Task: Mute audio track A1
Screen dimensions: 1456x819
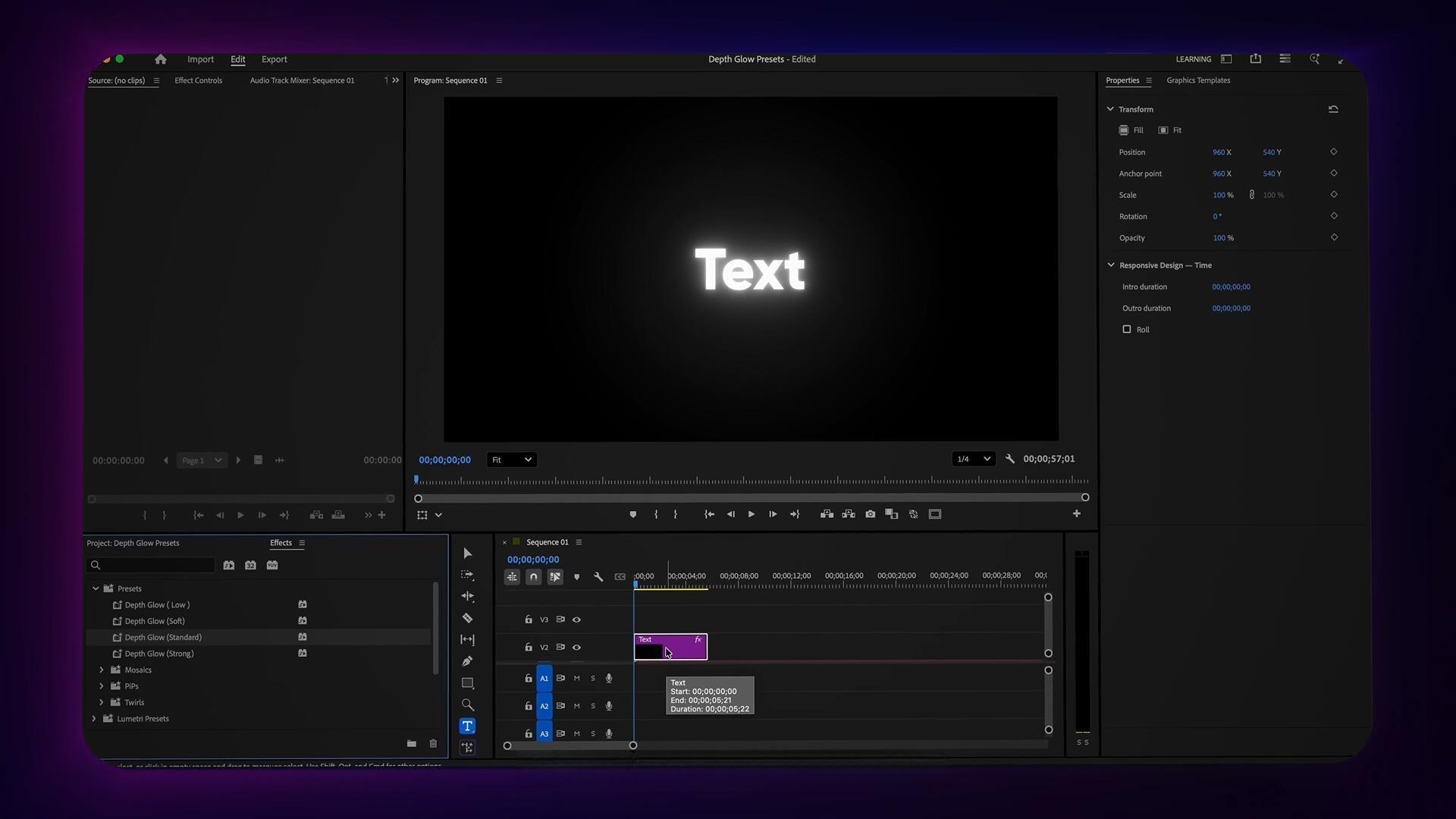Action: tap(576, 679)
